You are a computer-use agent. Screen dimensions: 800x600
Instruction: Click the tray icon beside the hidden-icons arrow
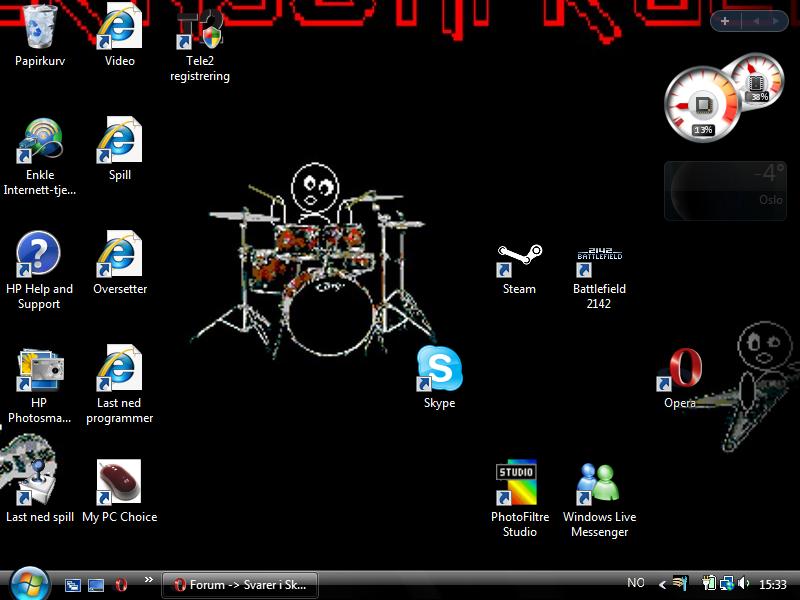[x=681, y=583]
